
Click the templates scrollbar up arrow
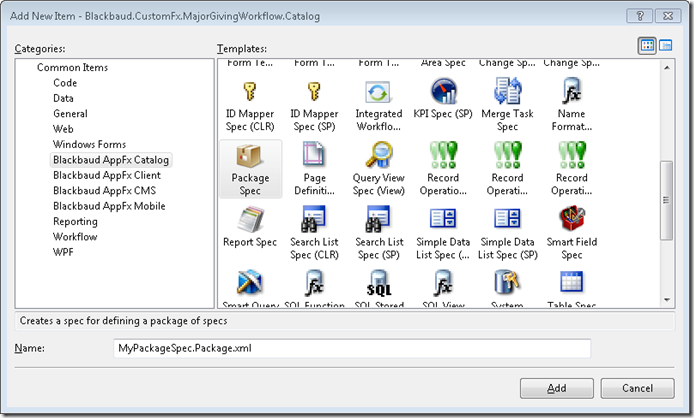(x=667, y=68)
